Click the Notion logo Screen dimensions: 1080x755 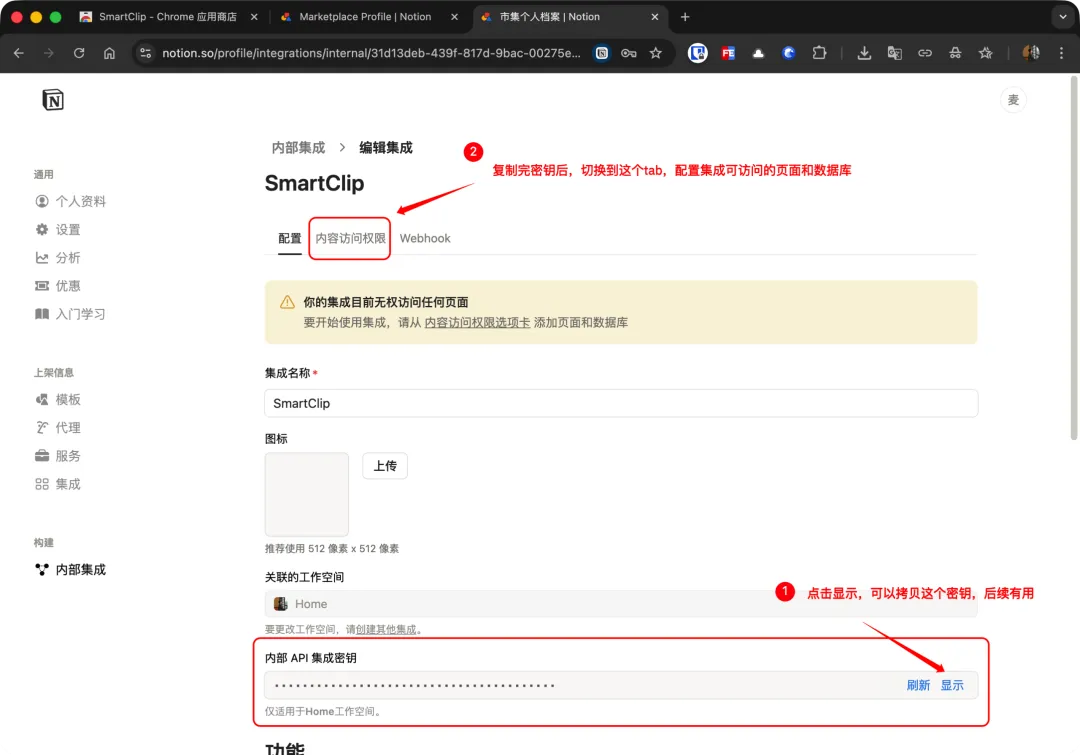click(53, 100)
